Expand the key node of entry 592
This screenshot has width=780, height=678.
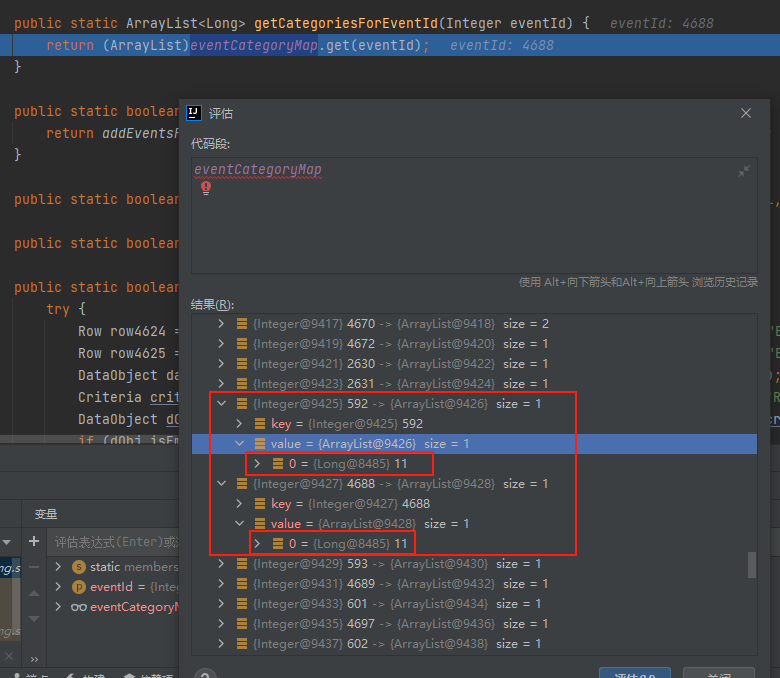tap(239, 424)
